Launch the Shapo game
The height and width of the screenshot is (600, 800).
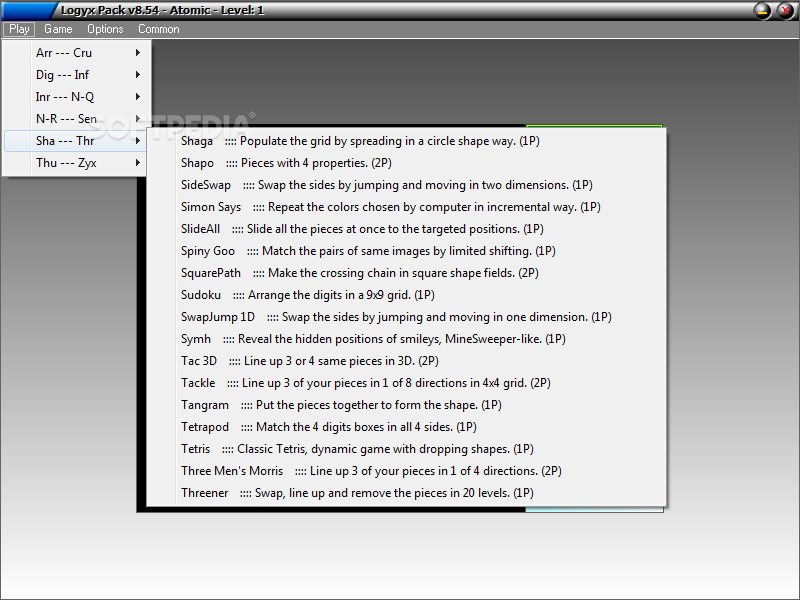(406, 163)
